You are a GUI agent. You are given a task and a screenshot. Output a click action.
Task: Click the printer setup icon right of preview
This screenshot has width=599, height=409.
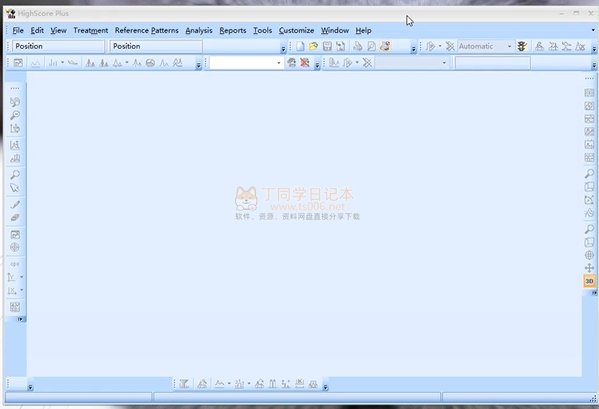click(x=385, y=46)
